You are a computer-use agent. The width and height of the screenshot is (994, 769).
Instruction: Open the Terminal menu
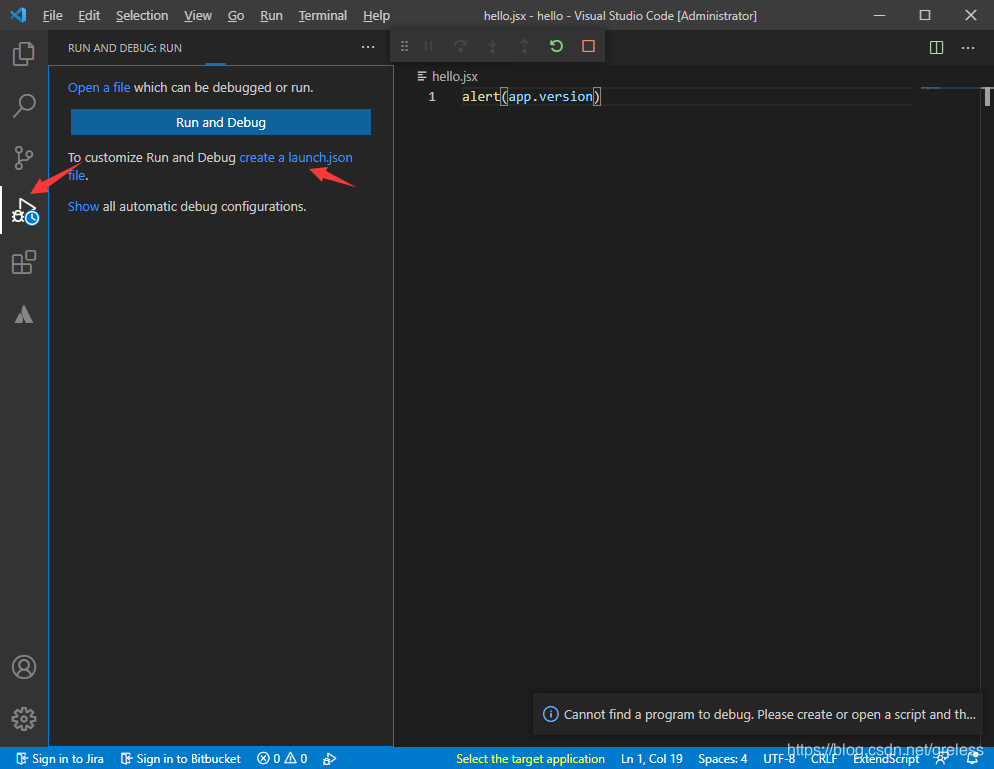pos(323,15)
